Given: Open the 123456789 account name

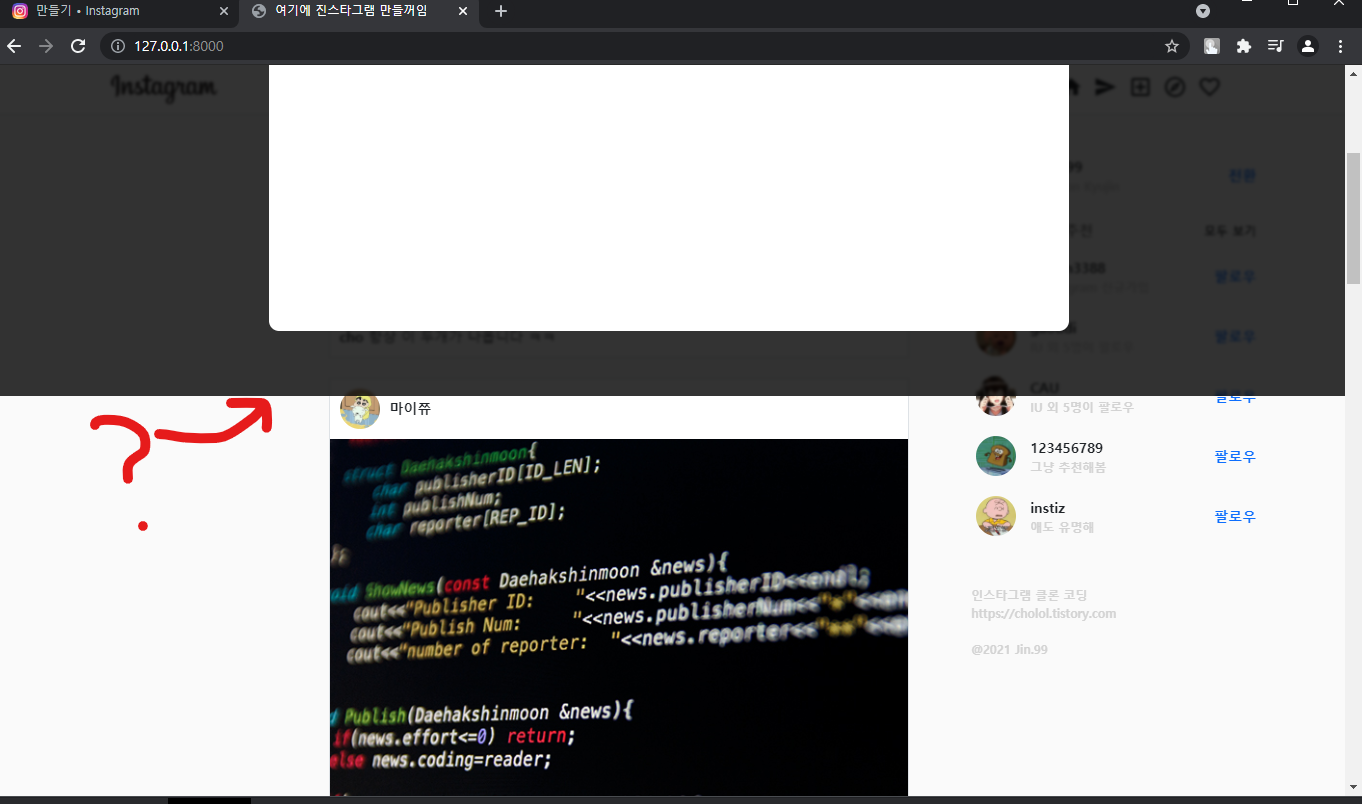Looking at the screenshot, I should 1066,448.
